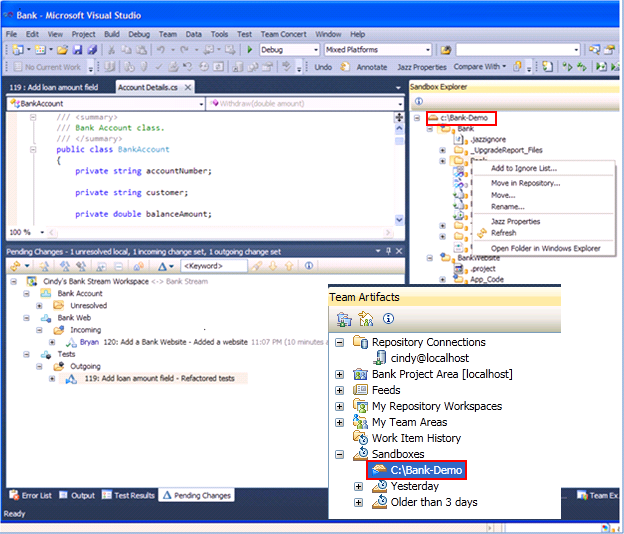This screenshot has width=624, height=534.
Task: Switch to the Account Details.cs tab
Action: pyautogui.click(x=146, y=87)
